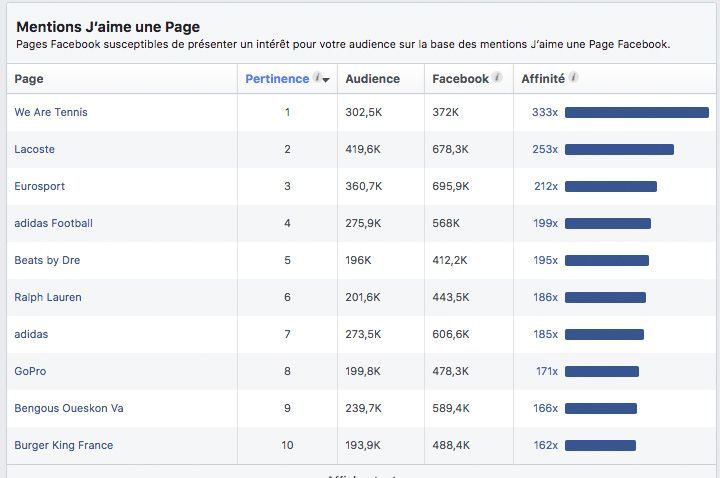720x478 pixels.
Task: Click Bengous Oueskon Va page link
Action: point(69,408)
